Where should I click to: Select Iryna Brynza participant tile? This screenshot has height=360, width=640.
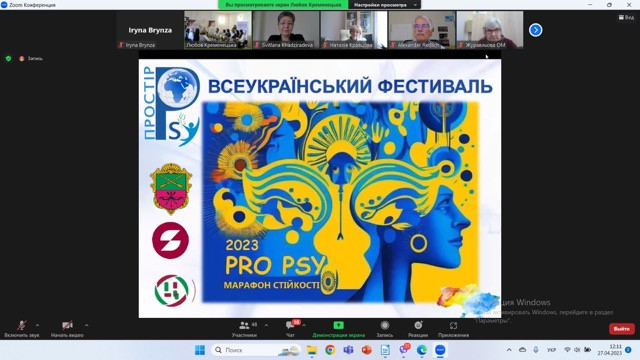[150, 30]
